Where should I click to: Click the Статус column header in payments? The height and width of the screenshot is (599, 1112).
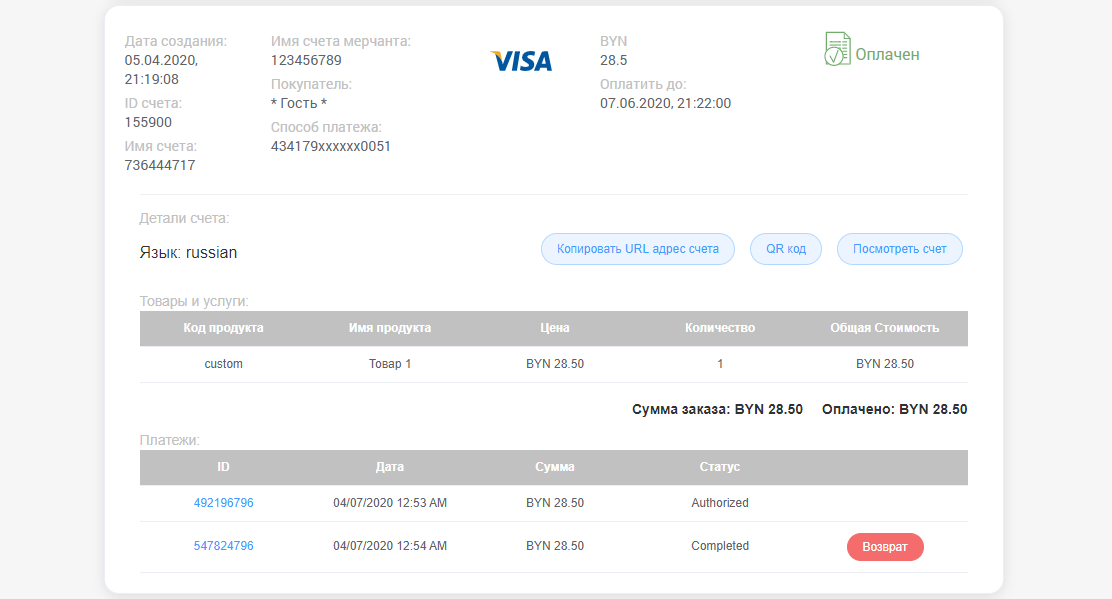pos(719,467)
